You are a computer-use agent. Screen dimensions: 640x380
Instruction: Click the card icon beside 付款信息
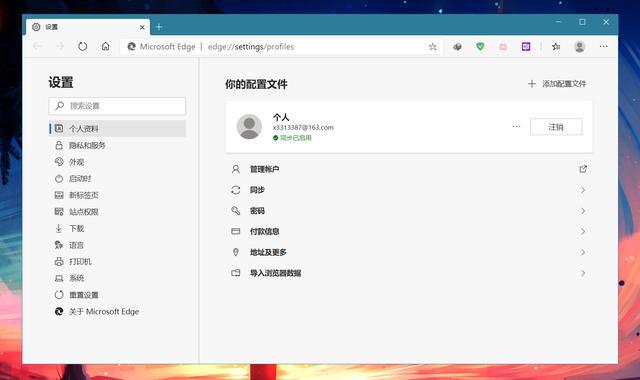coord(236,231)
